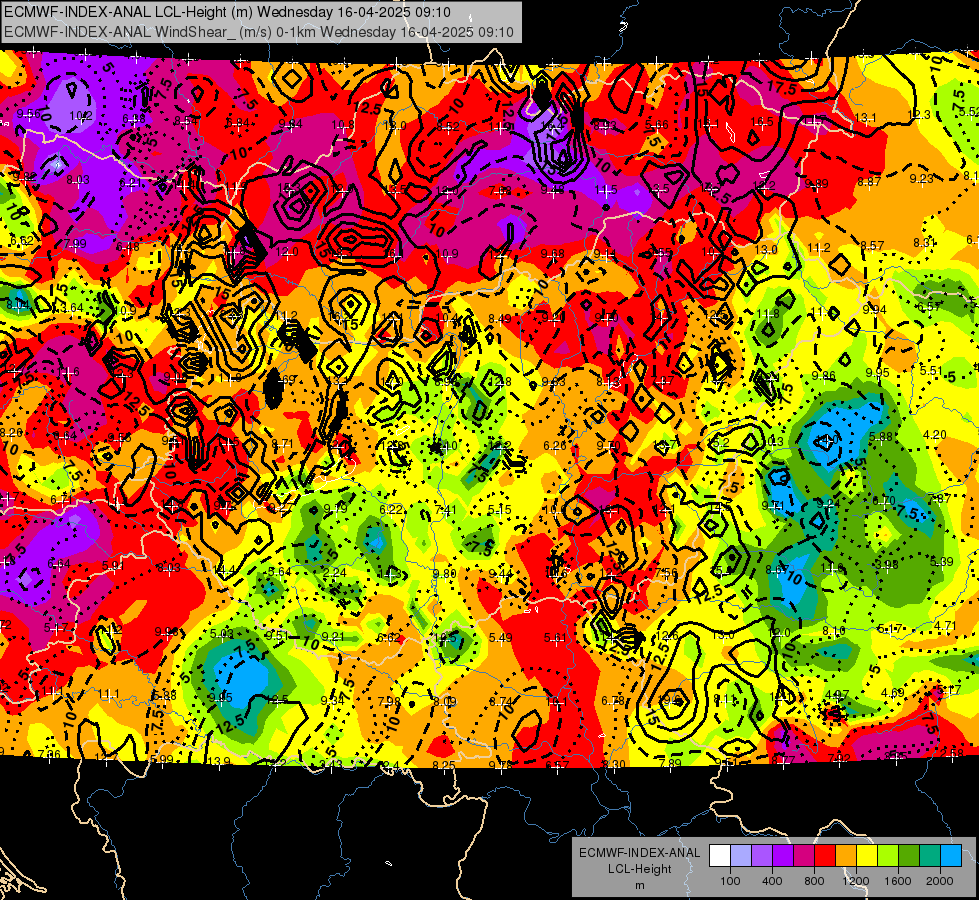Viewport: 979px width, 900px height.
Task: Select the white legend color swatch
Action: [720, 856]
